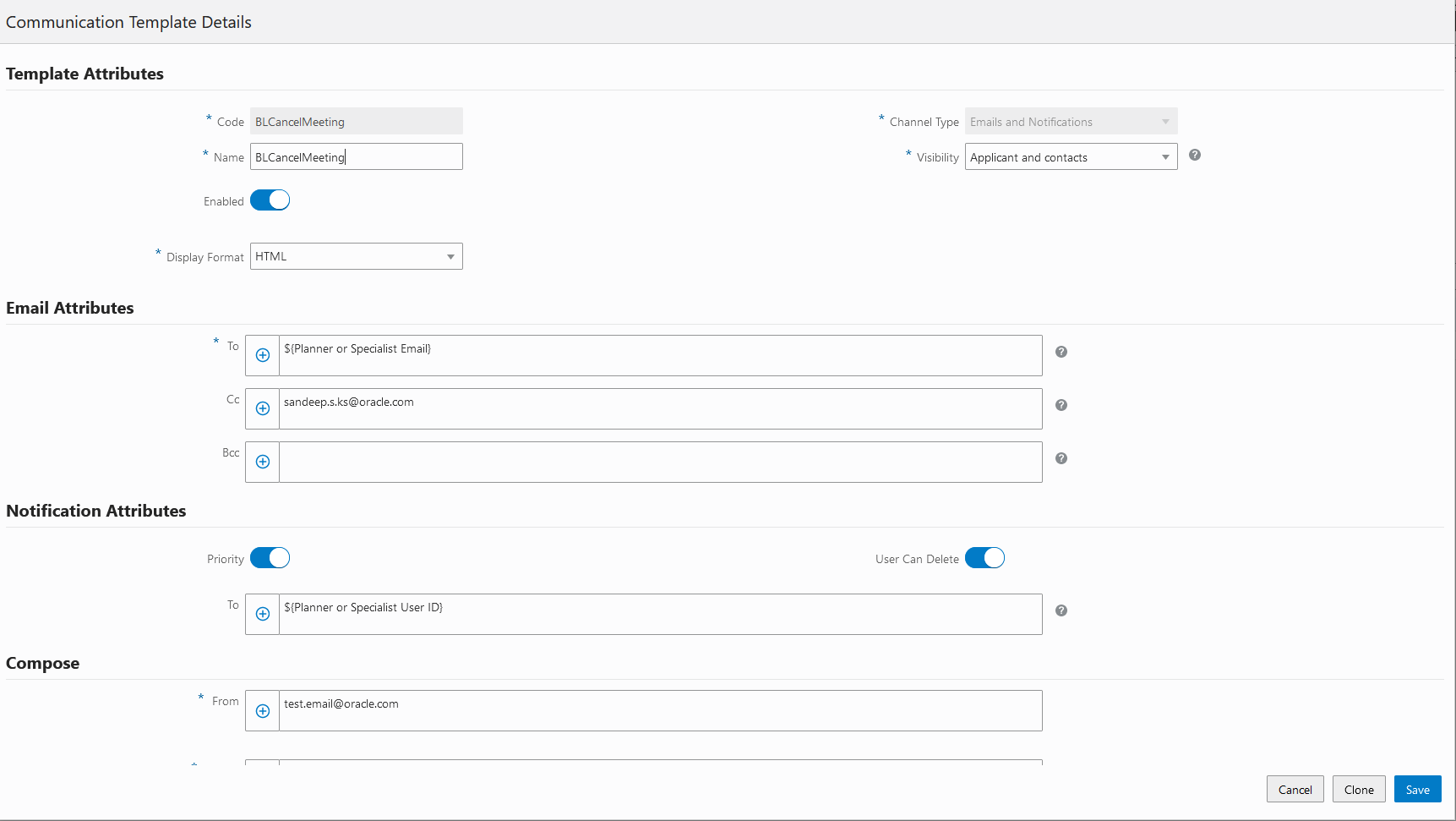This screenshot has width=1456, height=821.
Task: Click the plus icon beside Notification To field
Action: pyautogui.click(x=263, y=614)
